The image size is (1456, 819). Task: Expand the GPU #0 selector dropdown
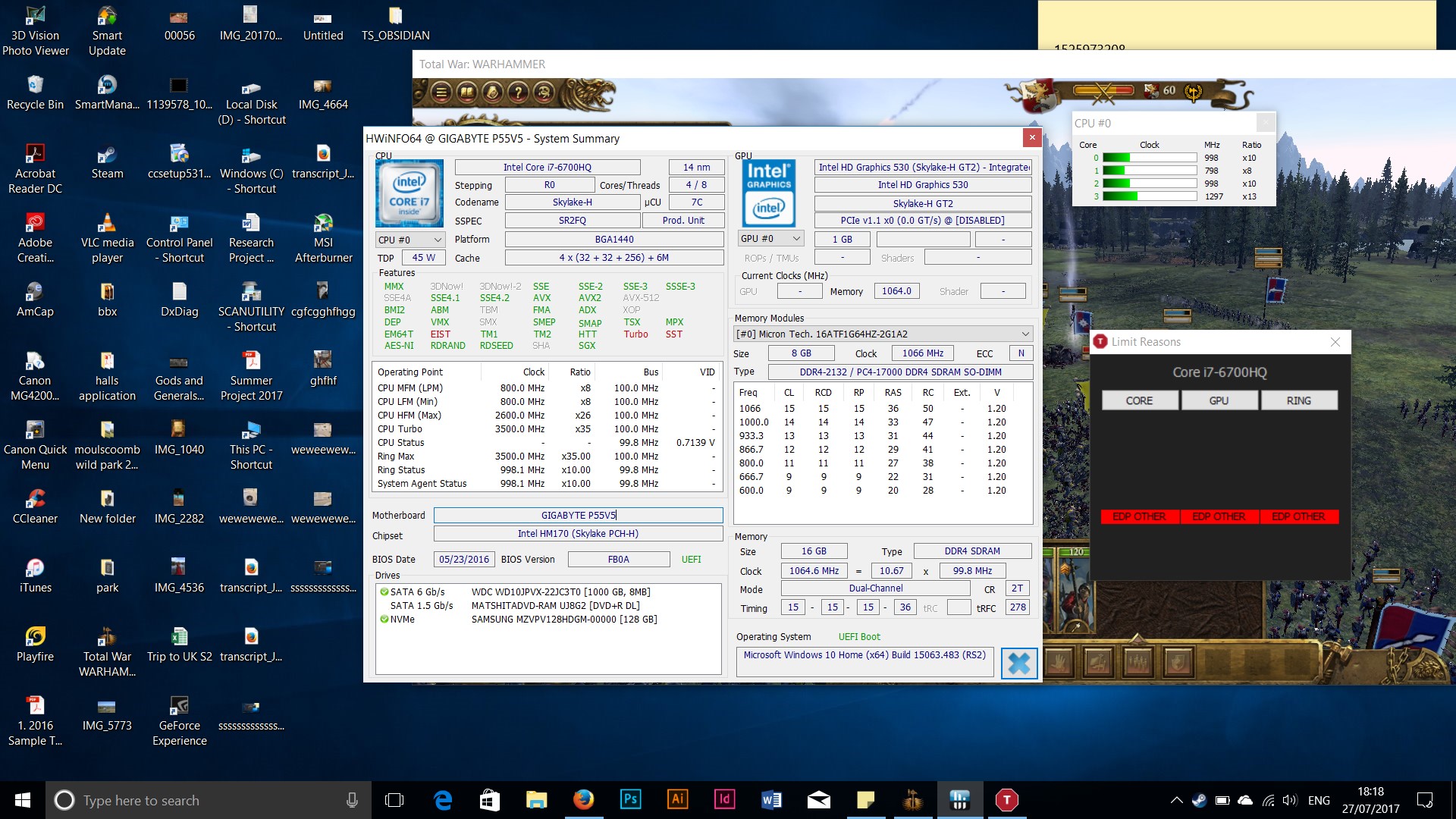pos(770,239)
